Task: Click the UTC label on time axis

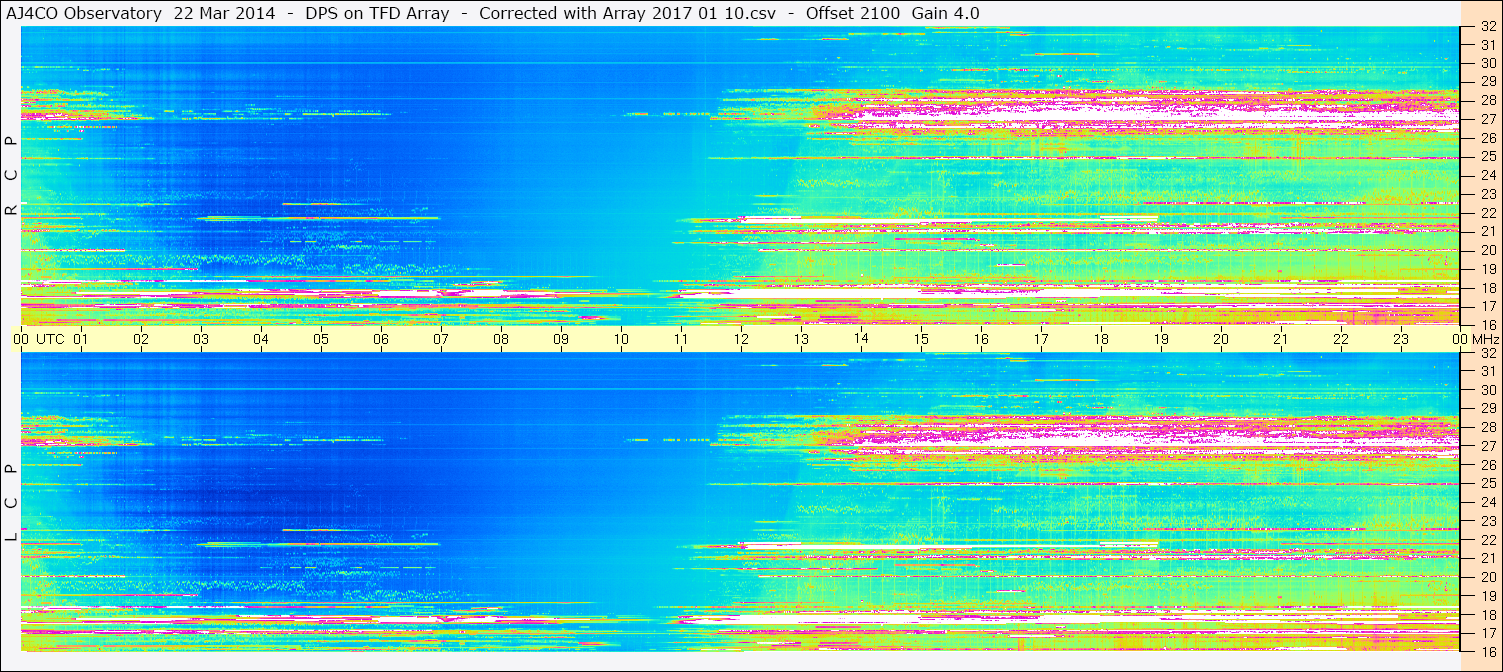Action: click(x=51, y=339)
